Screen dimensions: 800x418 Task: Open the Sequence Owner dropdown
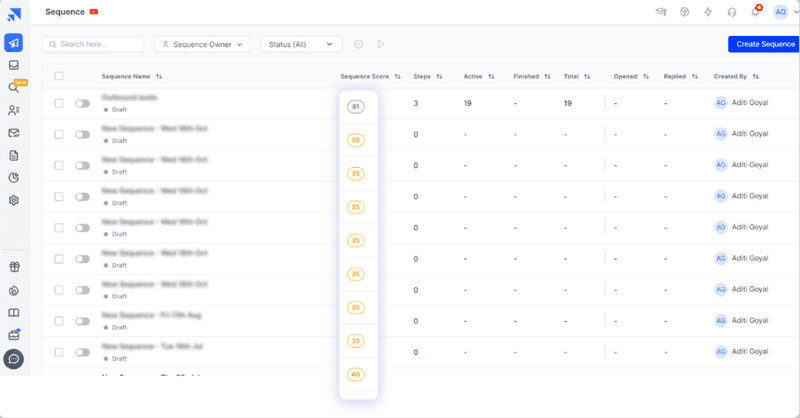point(203,44)
